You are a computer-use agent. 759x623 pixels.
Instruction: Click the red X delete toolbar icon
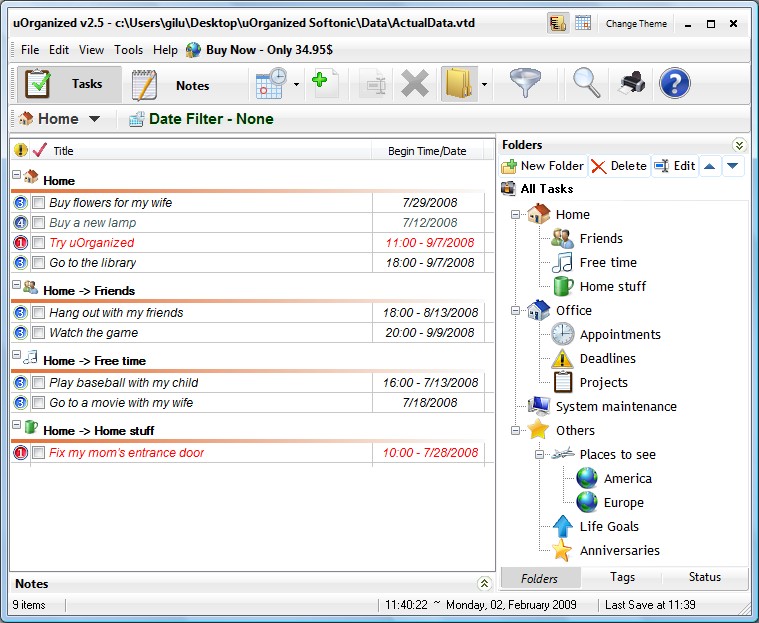tap(414, 84)
